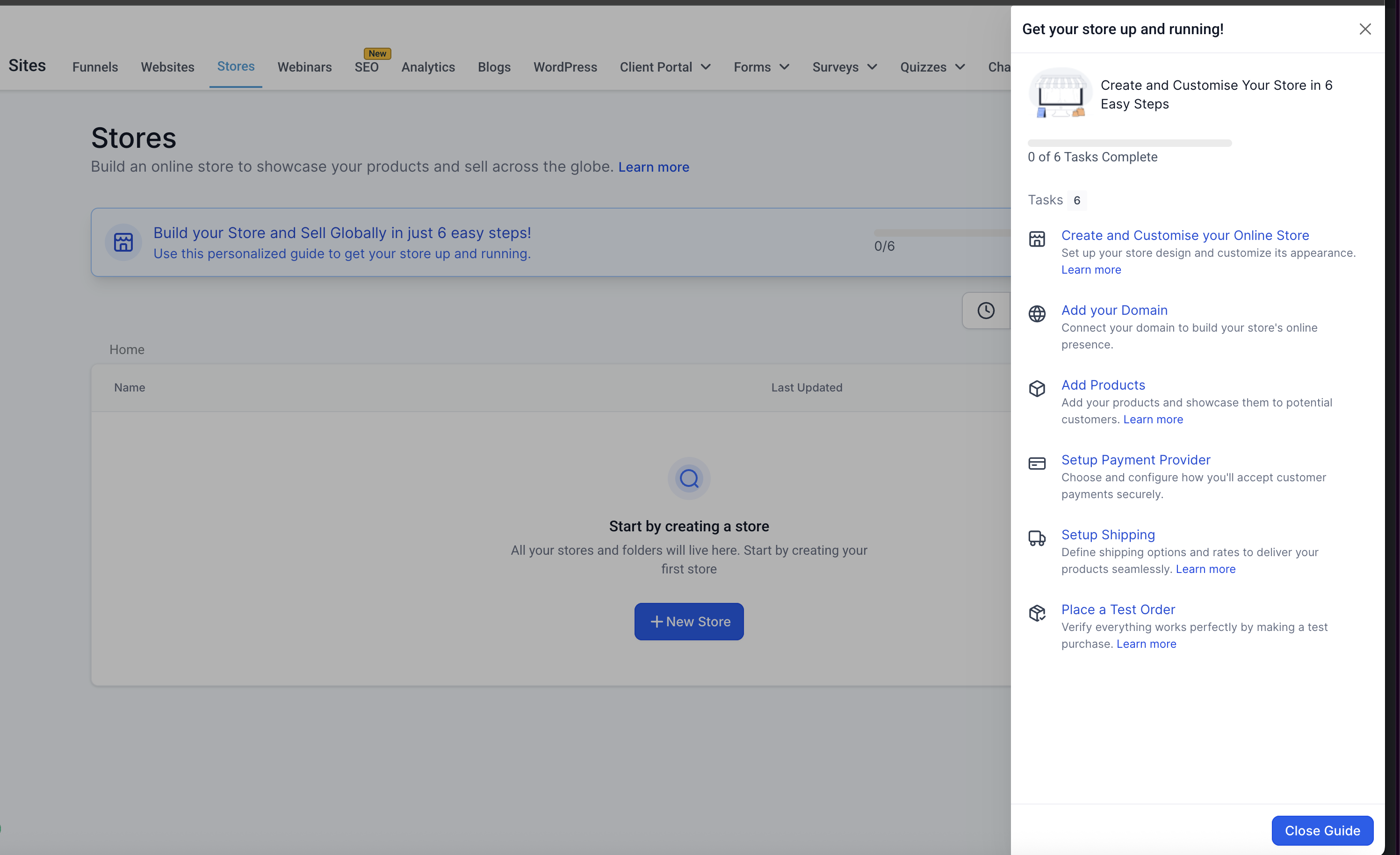Open the Forms dropdown menu

[761, 67]
